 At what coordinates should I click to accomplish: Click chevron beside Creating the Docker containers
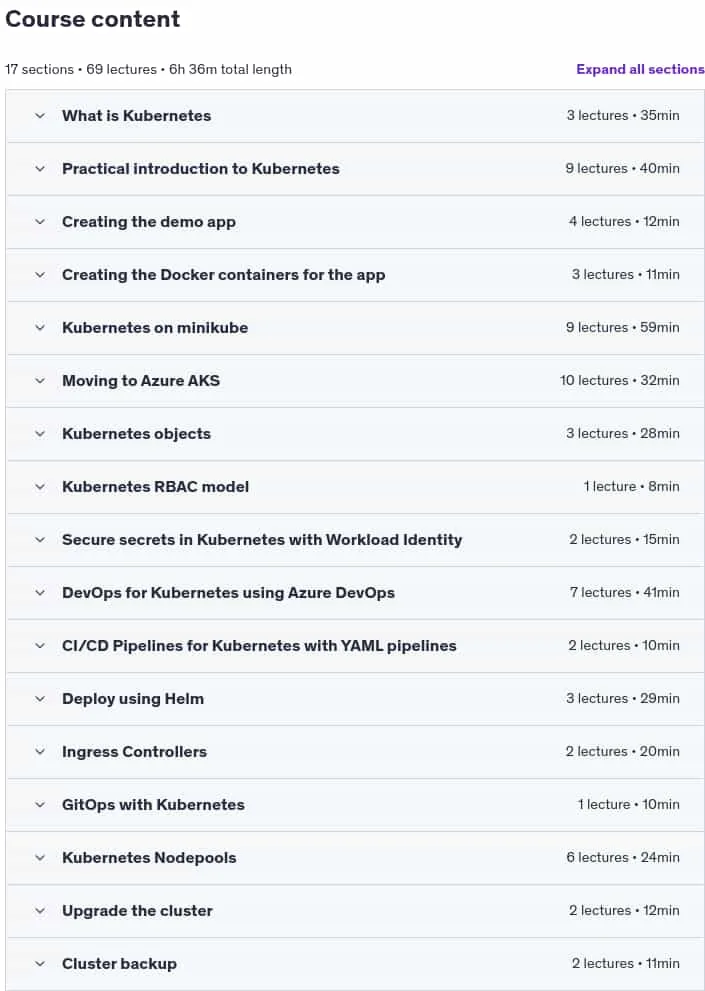(x=40, y=275)
